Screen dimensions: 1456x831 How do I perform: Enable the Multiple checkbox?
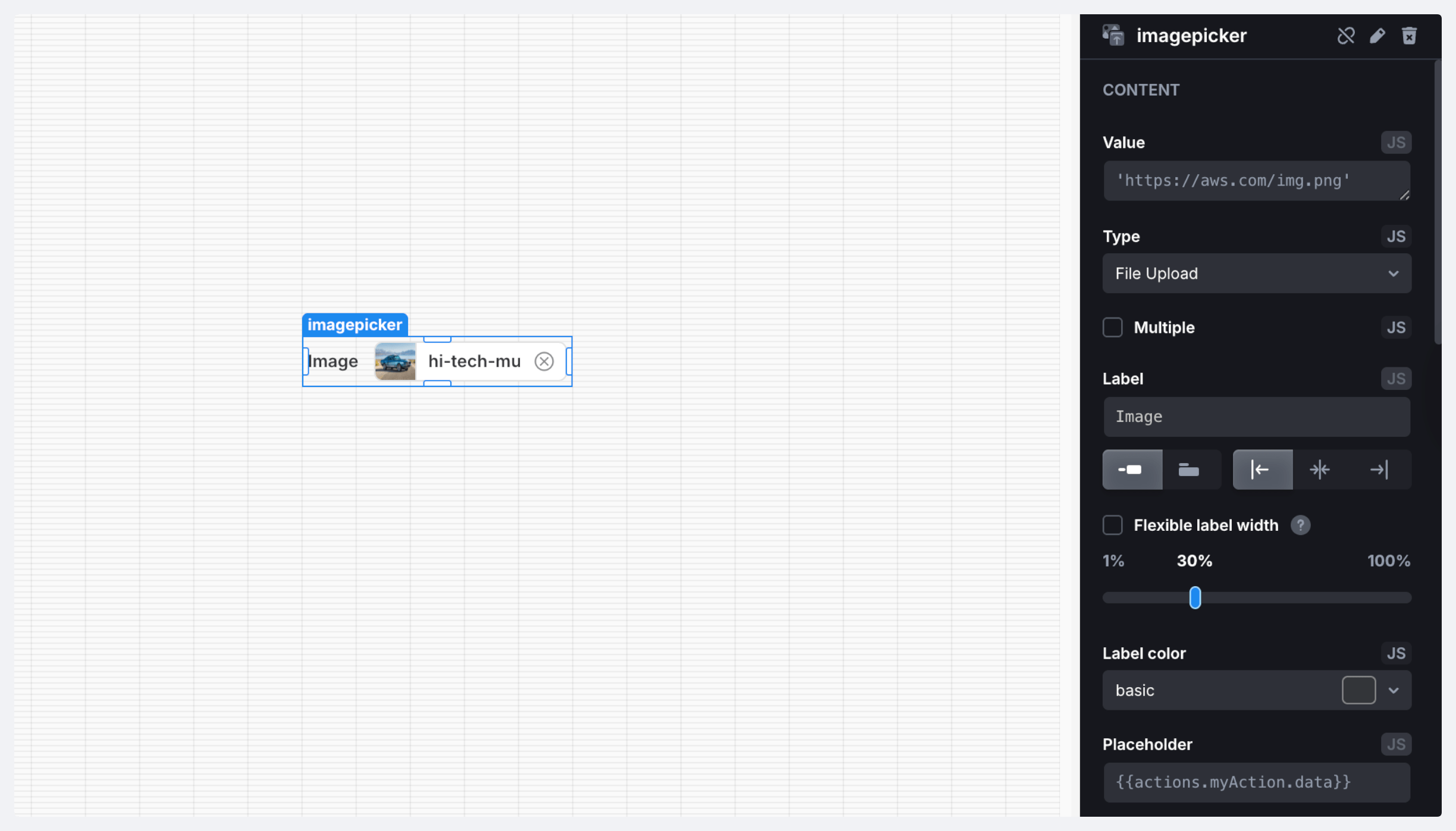1113,328
